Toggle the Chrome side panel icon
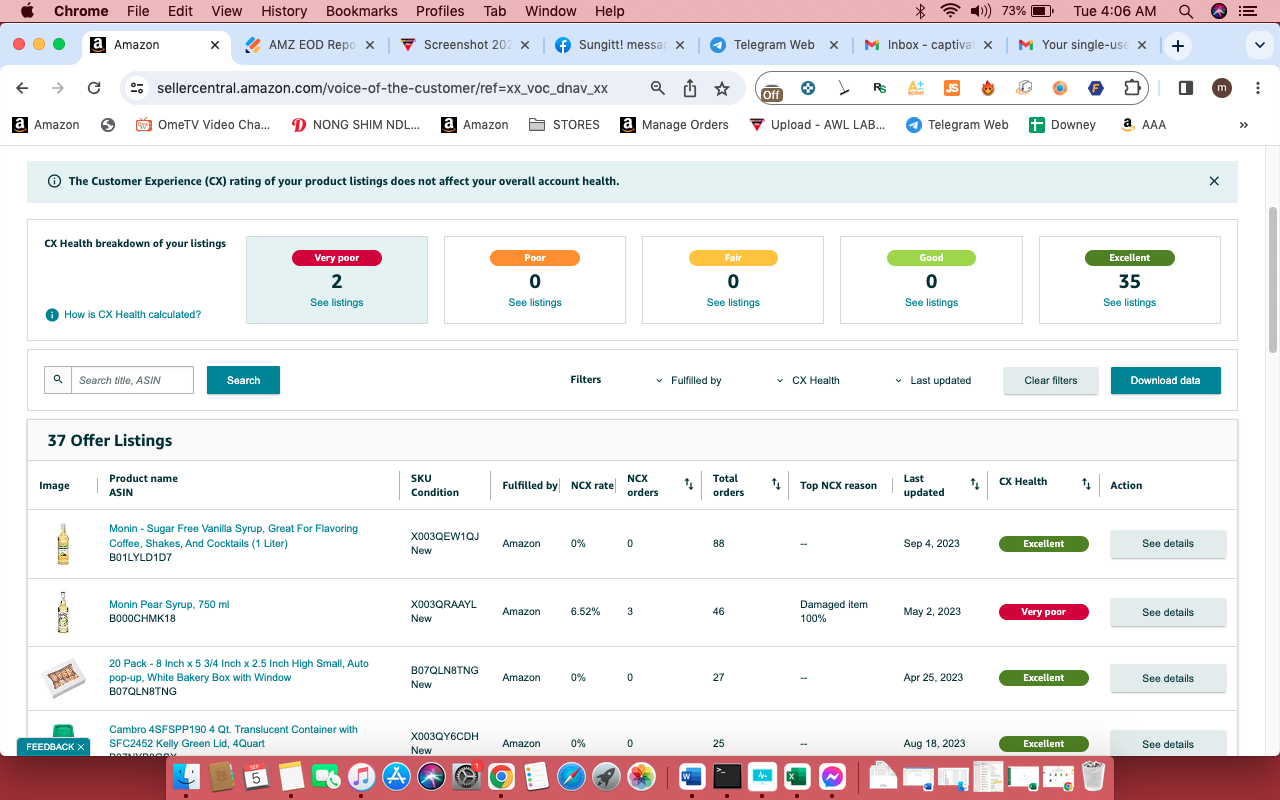The width and height of the screenshot is (1280, 800). click(1186, 88)
